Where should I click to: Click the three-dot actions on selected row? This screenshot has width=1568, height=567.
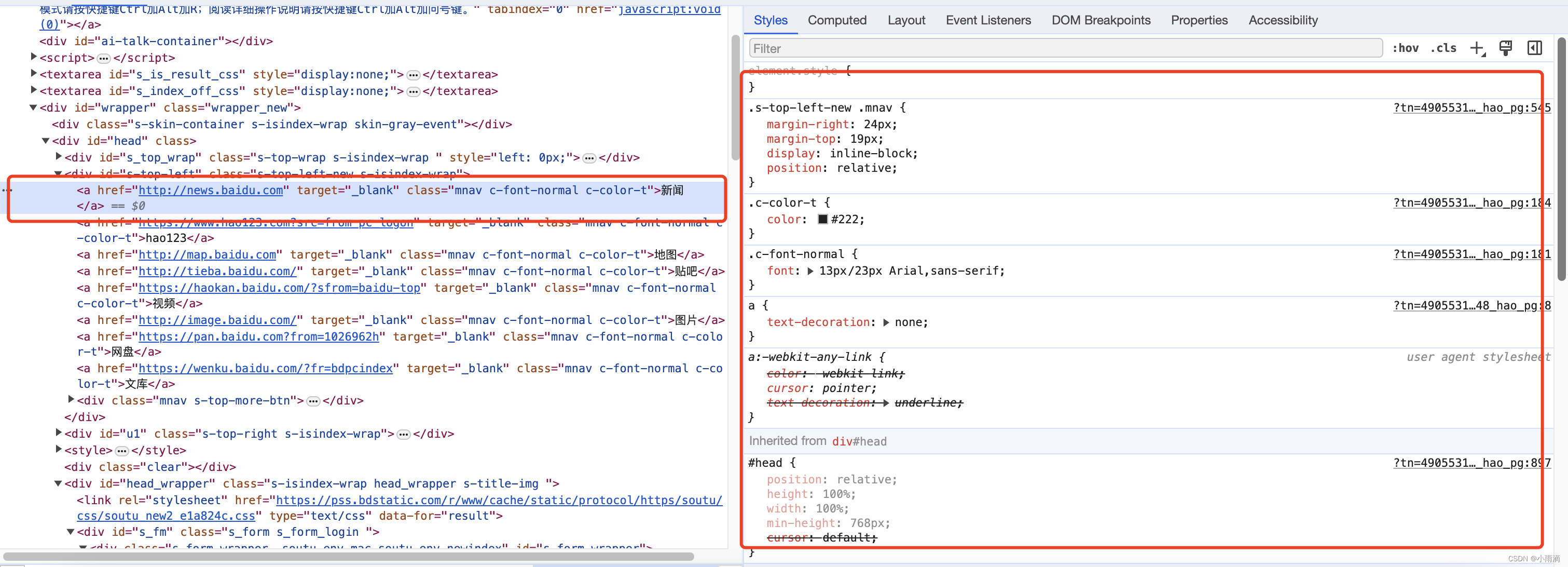(x=7, y=191)
